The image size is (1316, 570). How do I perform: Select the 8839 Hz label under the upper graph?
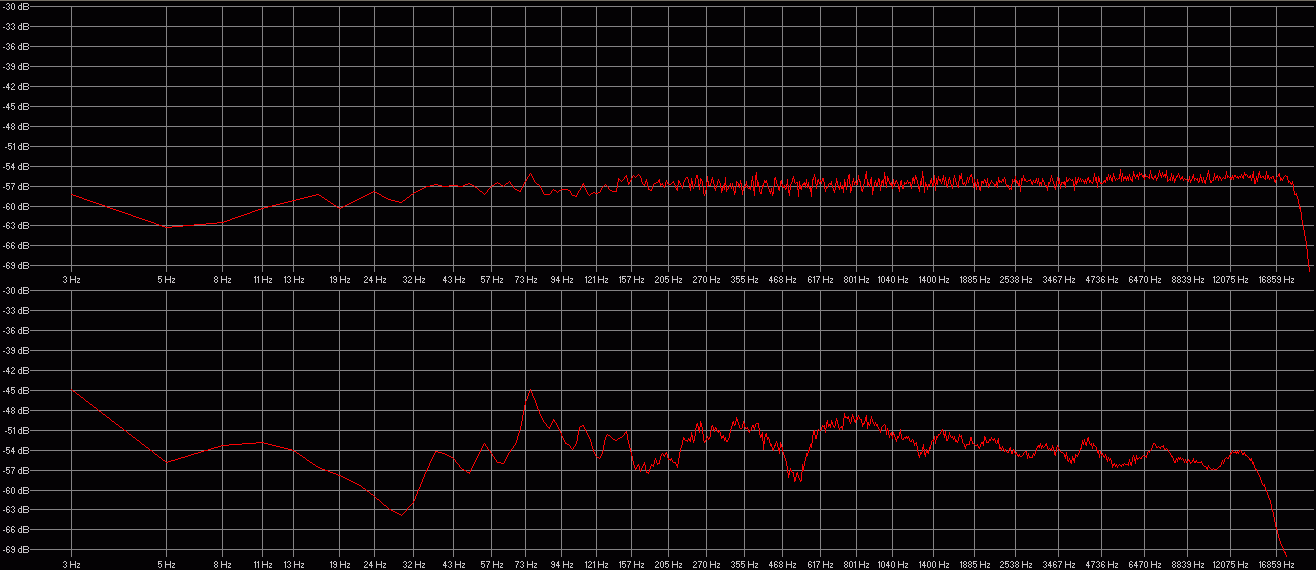(1189, 280)
